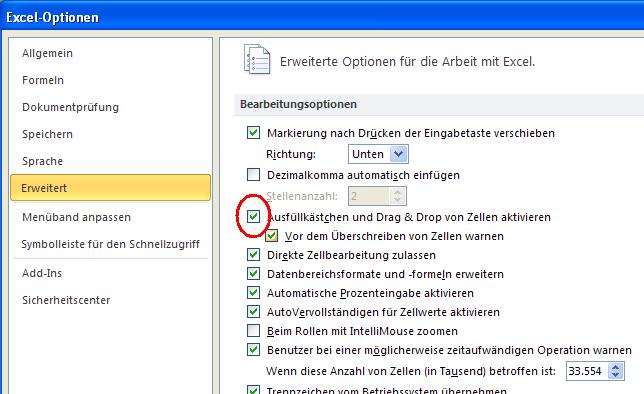
Task: Click the Stellenanzahl: label
Action: point(302,196)
